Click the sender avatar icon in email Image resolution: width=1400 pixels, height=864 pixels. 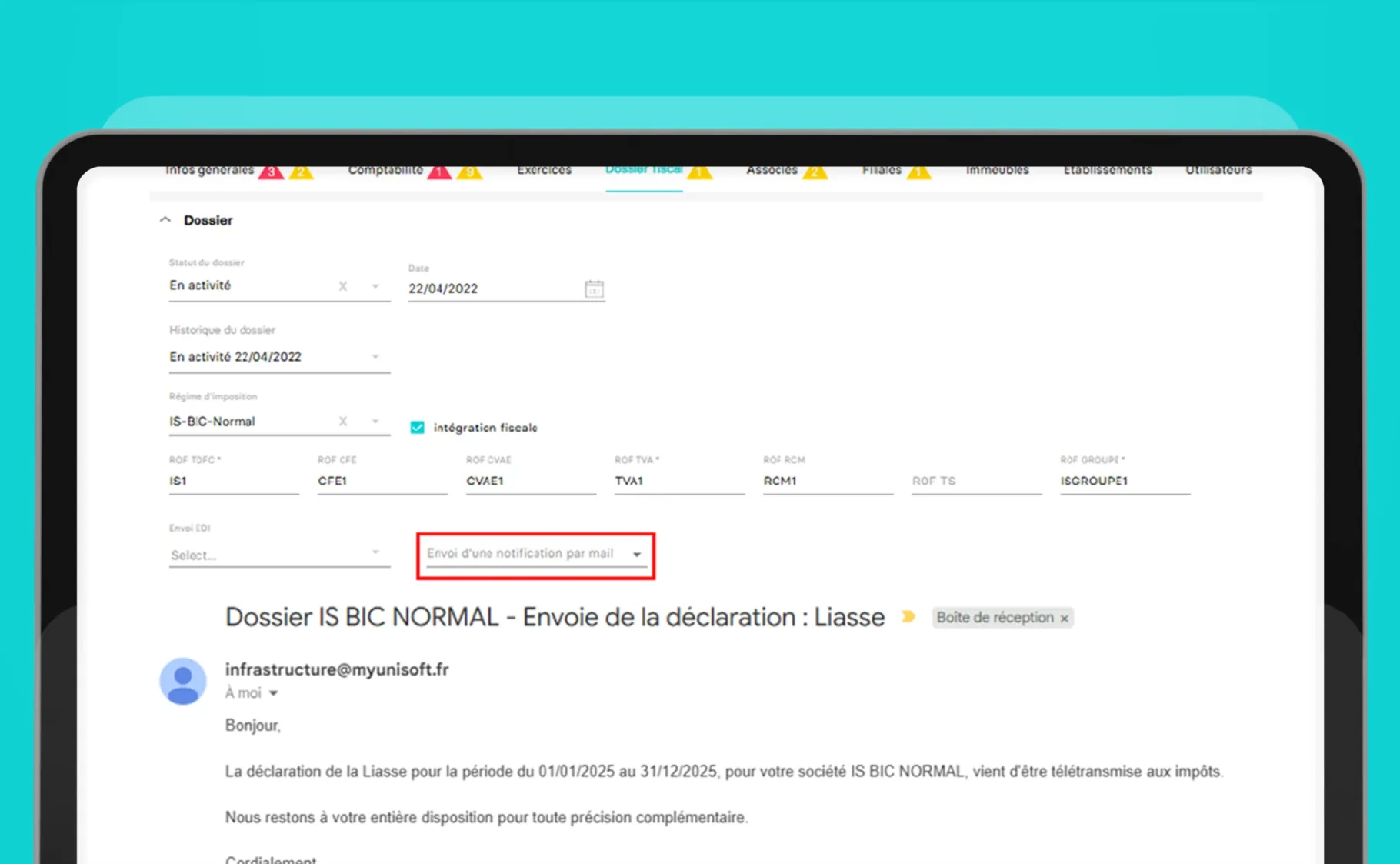[x=183, y=681]
